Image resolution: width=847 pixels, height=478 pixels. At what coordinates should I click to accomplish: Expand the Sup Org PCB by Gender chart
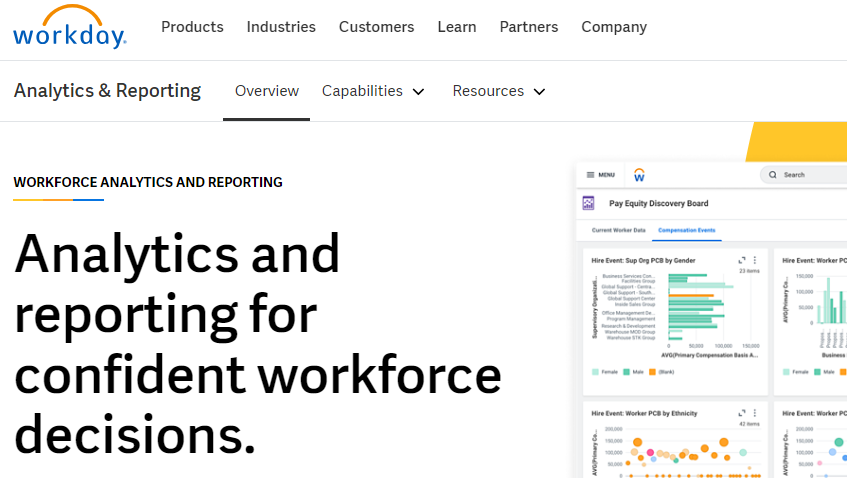742,260
